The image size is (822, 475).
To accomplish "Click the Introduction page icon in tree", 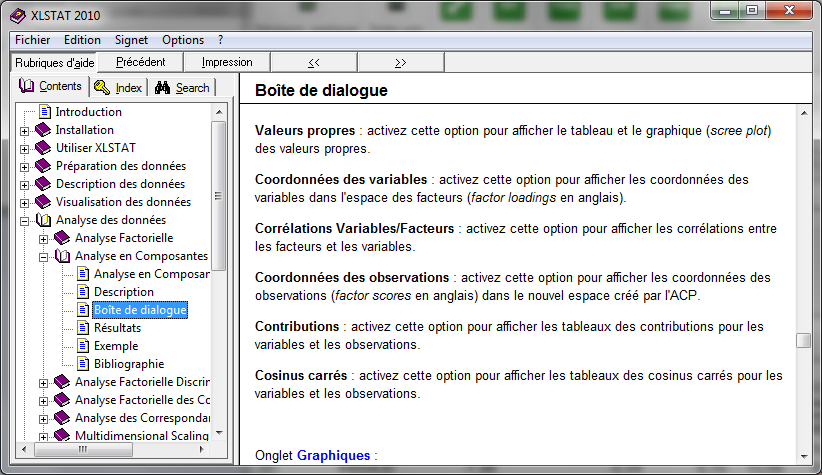I will 45,112.
